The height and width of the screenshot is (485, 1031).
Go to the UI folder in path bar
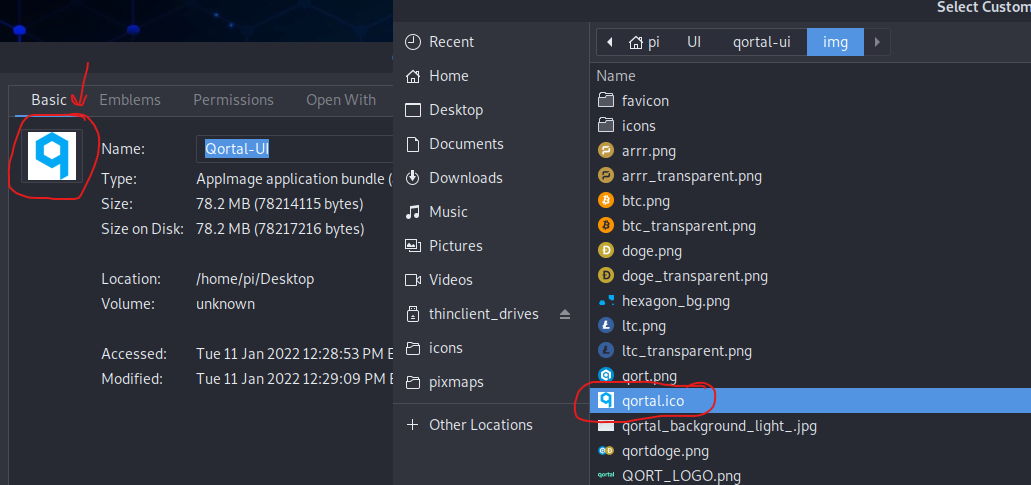pyautogui.click(x=694, y=43)
